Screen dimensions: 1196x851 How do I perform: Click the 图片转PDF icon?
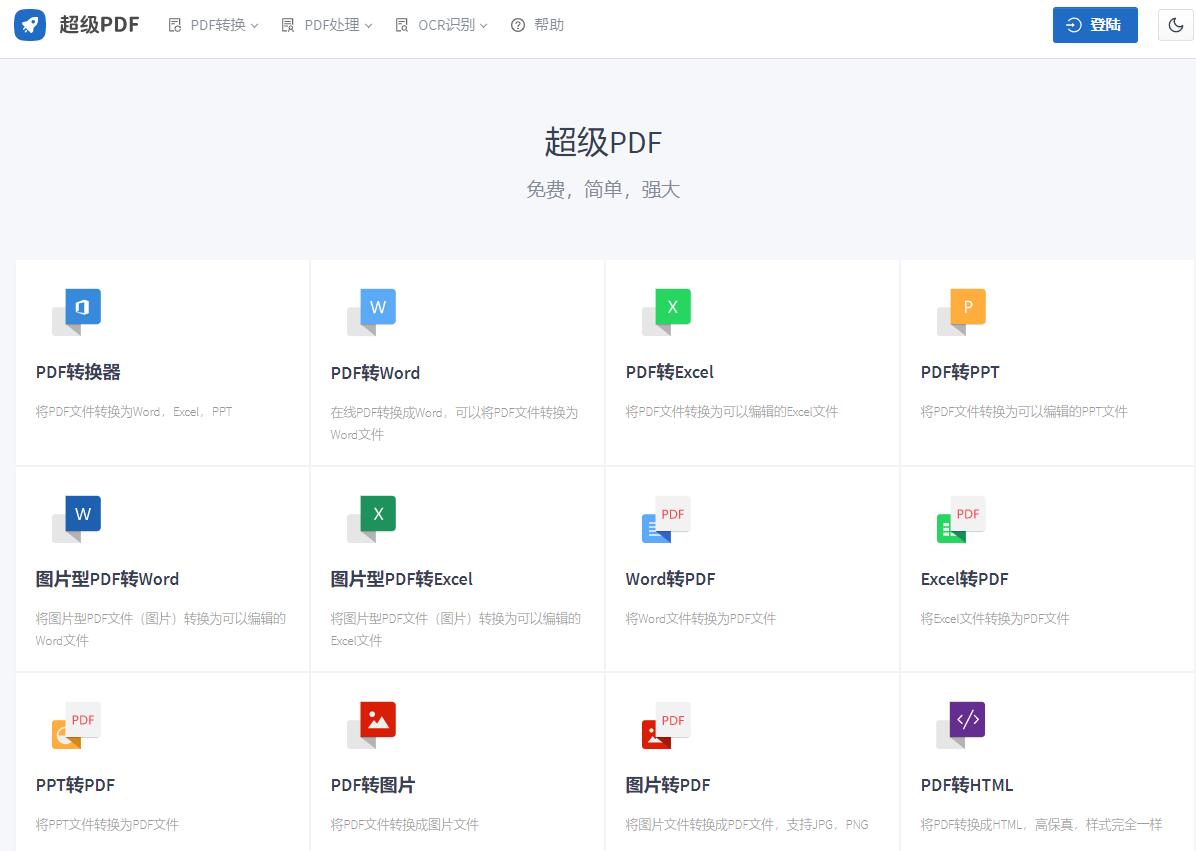point(667,725)
